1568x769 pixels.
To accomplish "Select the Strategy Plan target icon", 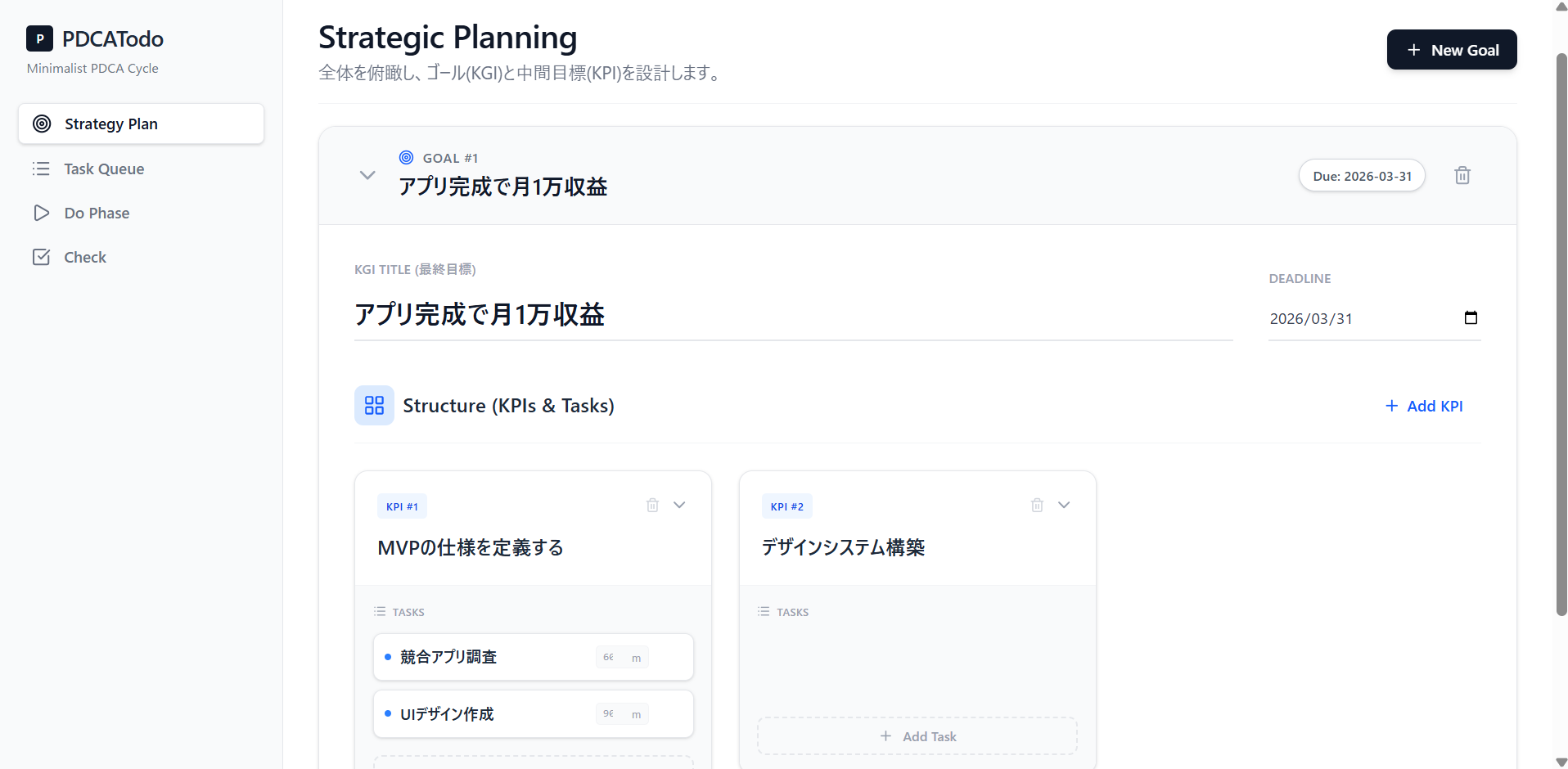I will pyautogui.click(x=42, y=124).
